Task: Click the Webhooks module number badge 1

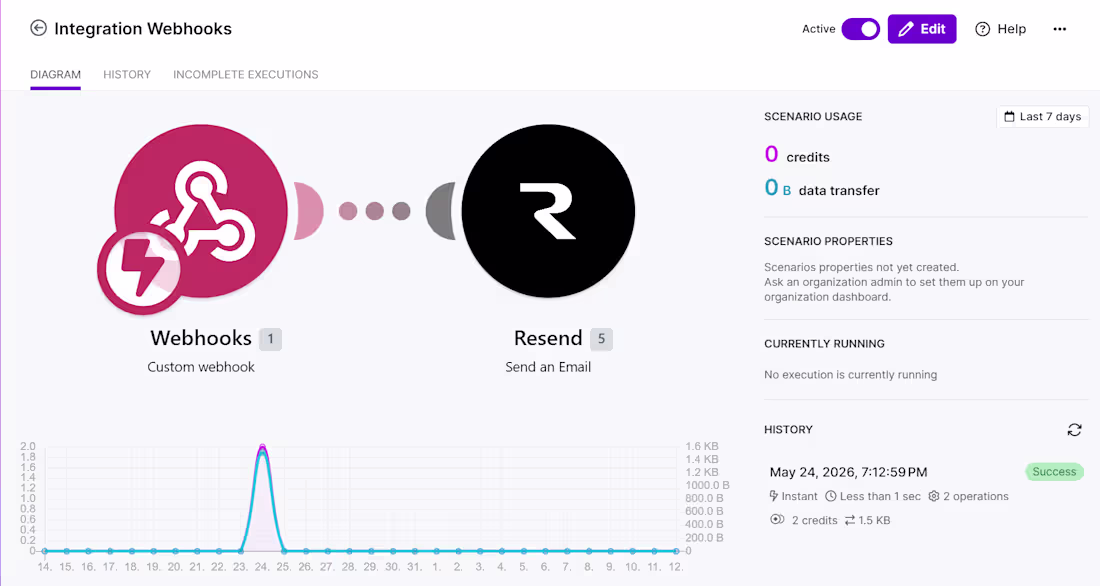Action: 270,339
